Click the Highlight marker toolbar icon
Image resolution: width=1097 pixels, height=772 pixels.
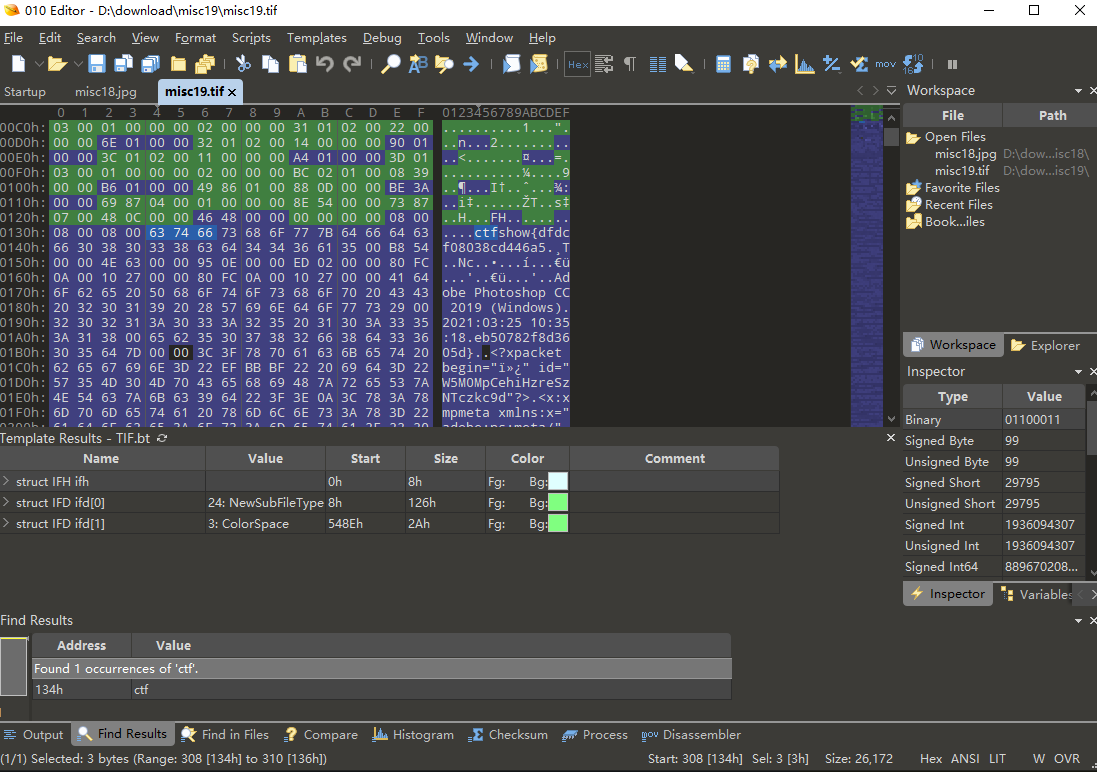(x=684, y=64)
